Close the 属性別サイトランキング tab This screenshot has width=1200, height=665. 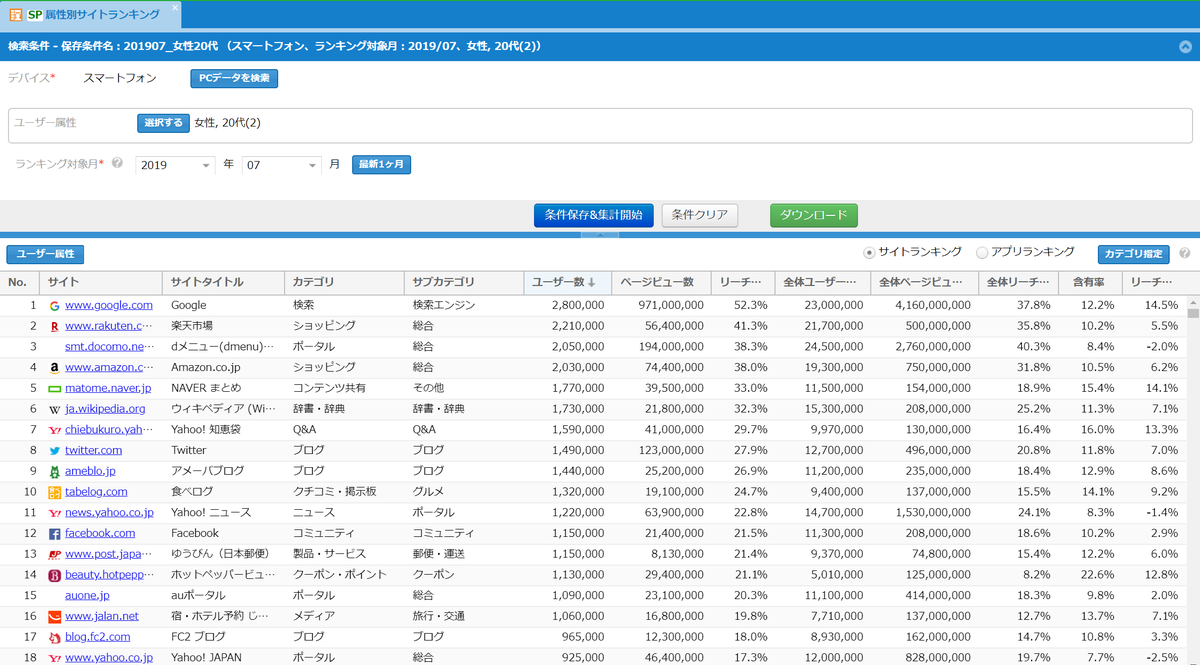click(x=175, y=8)
